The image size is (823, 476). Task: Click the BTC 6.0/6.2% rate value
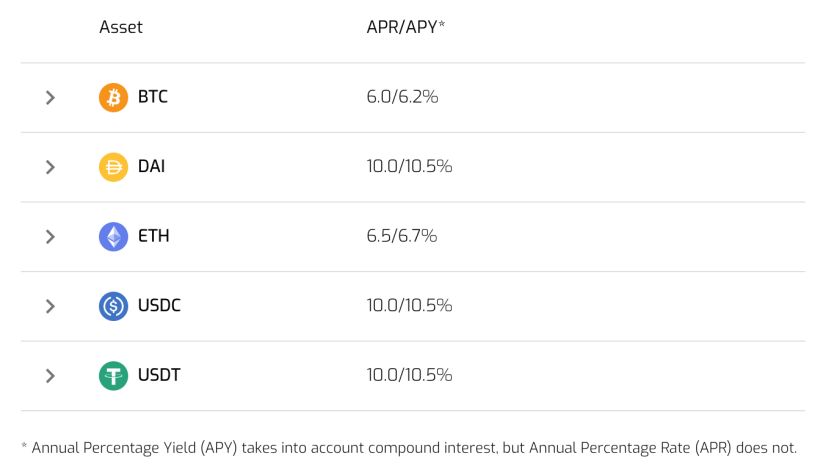[x=402, y=98]
